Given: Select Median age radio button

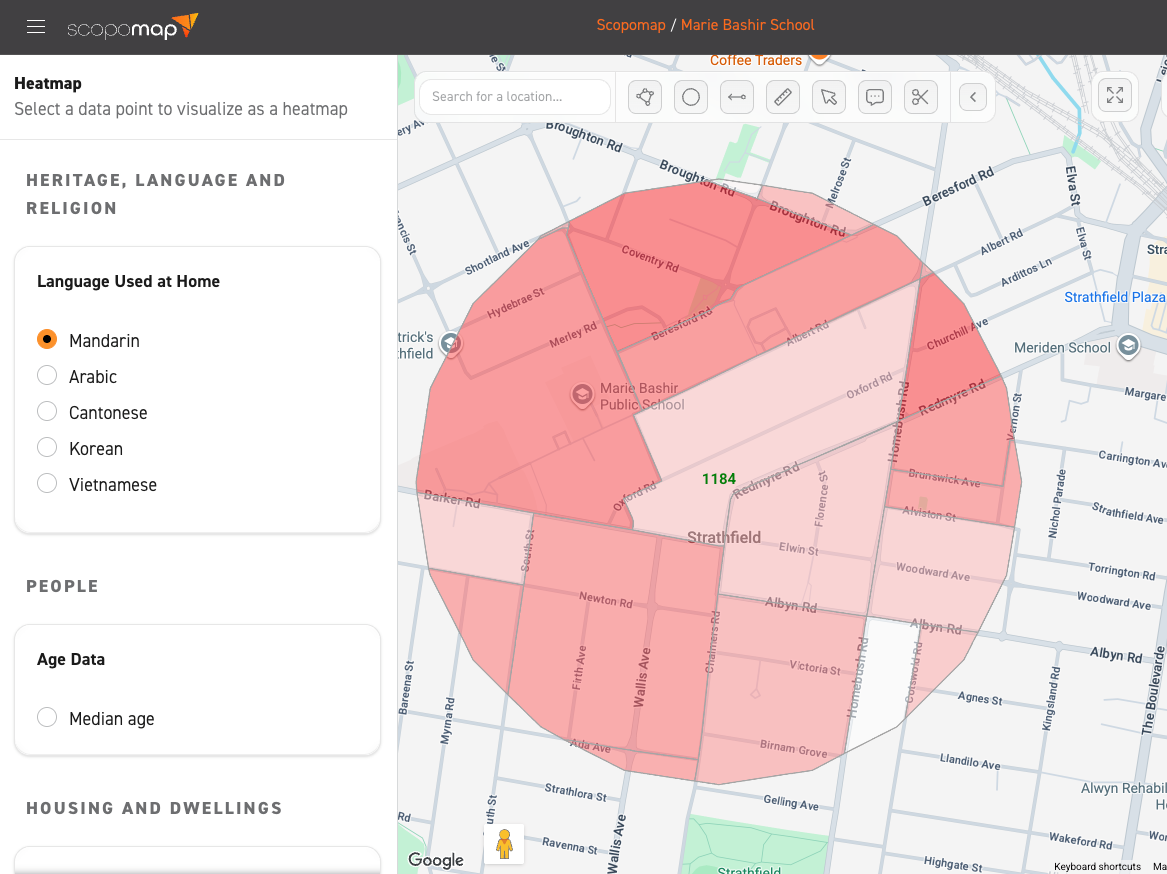Looking at the screenshot, I should (47, 717).
